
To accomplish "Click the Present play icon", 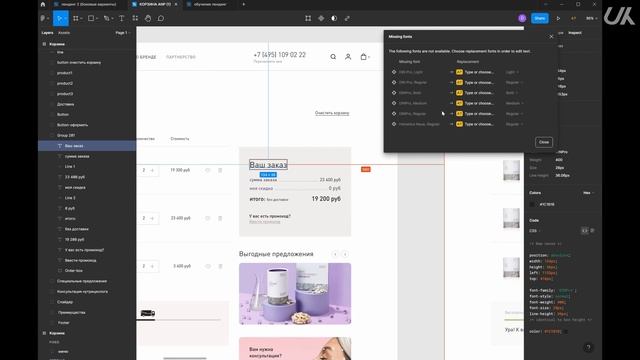I will 558,18.
